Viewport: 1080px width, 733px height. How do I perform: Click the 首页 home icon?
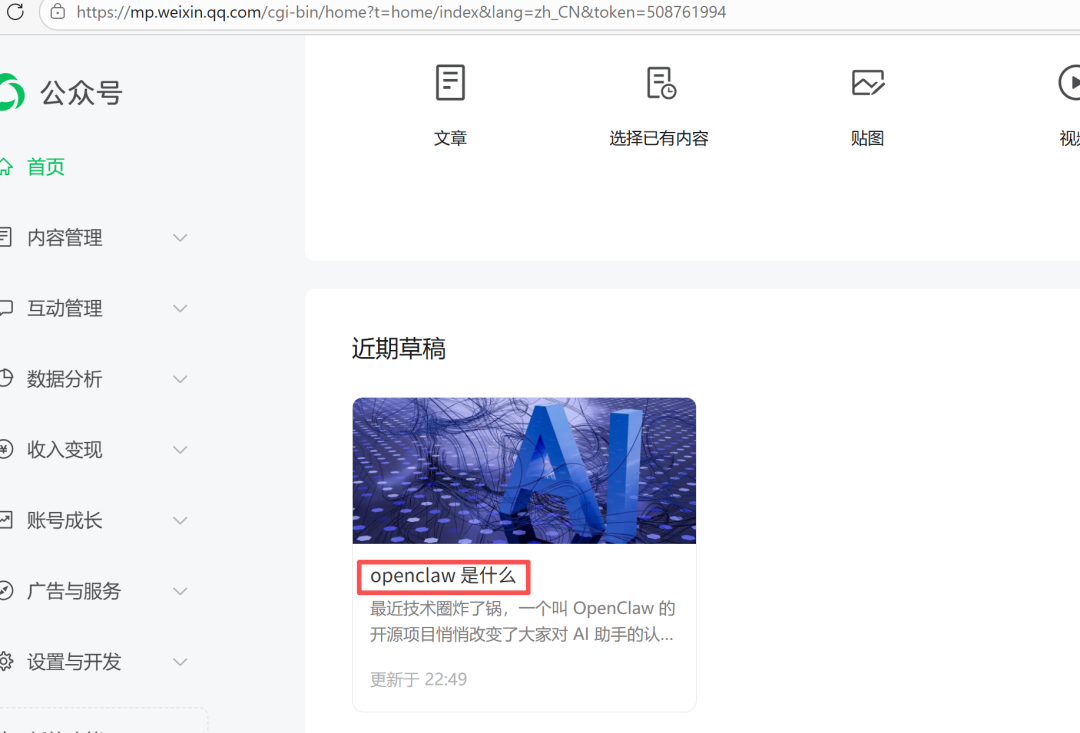6,167
